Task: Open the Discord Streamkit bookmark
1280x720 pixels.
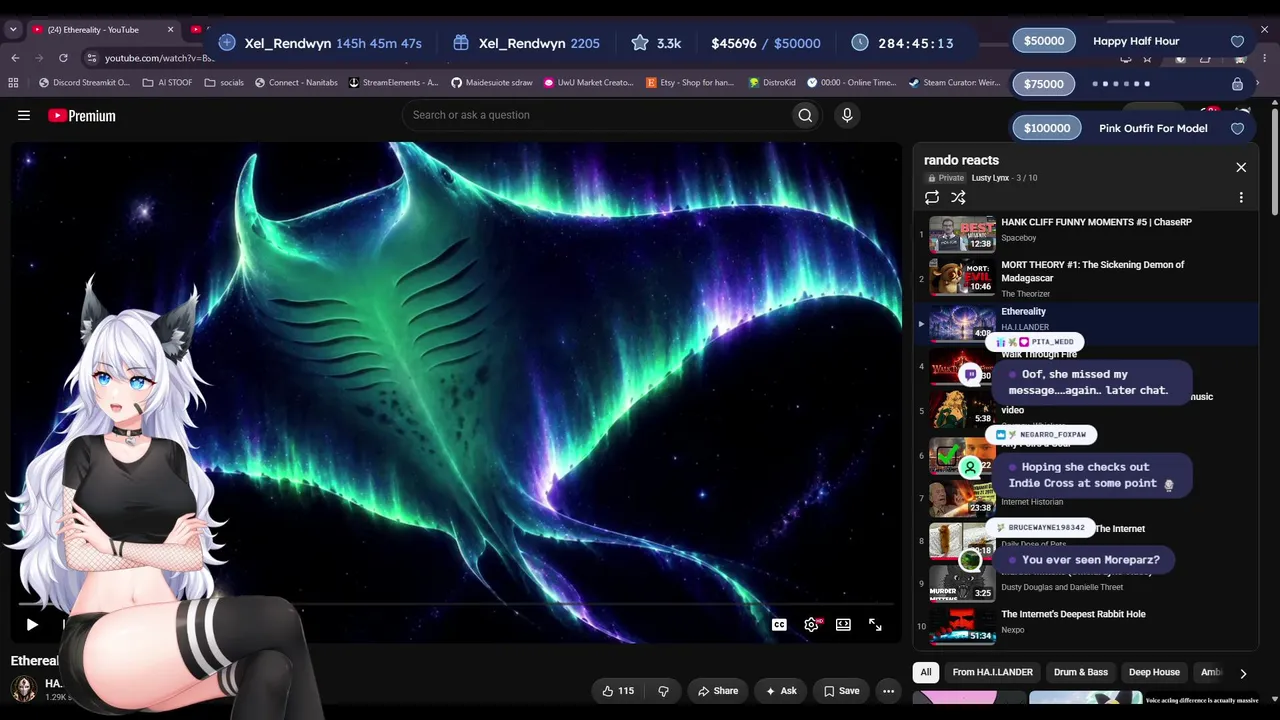Action: [84, 83]
